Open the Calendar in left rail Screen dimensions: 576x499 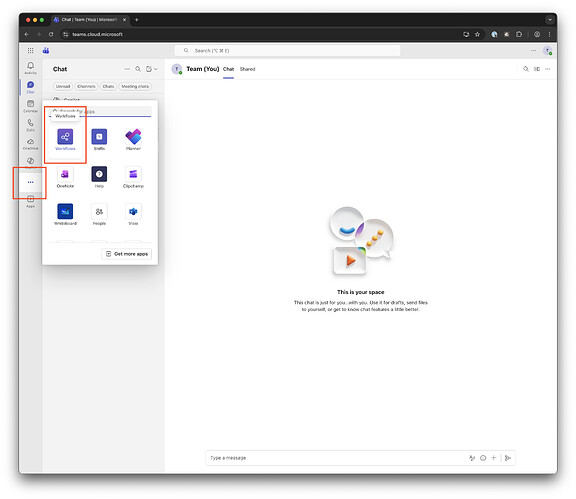pos(30,106)
